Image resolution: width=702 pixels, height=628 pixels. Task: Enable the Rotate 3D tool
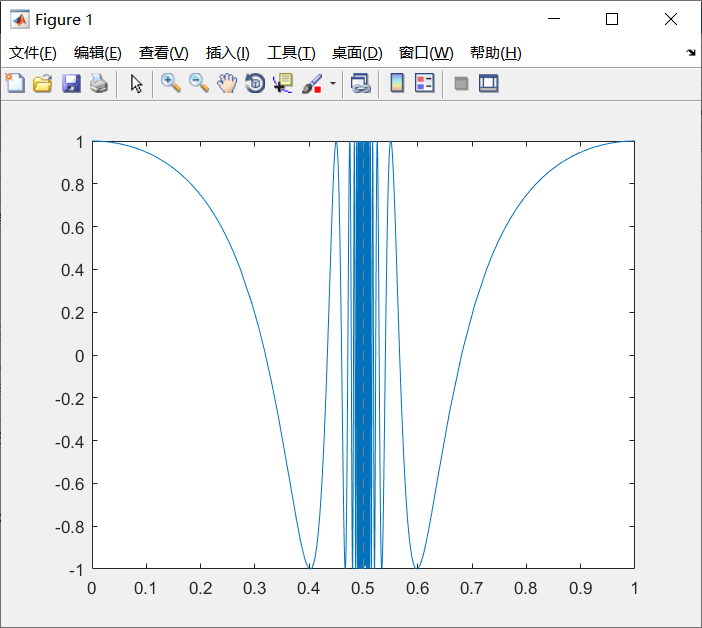[255, 83]
